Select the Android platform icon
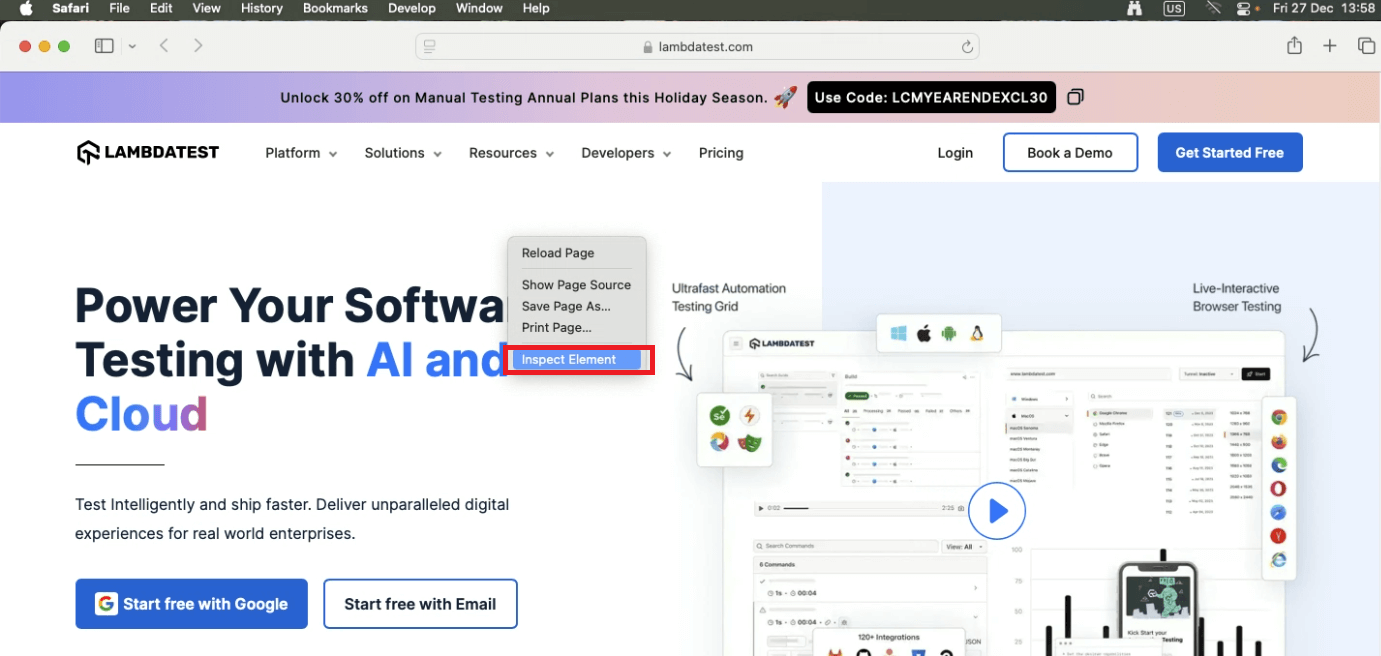Viewport: 1381px width, 656px height. 948,333
